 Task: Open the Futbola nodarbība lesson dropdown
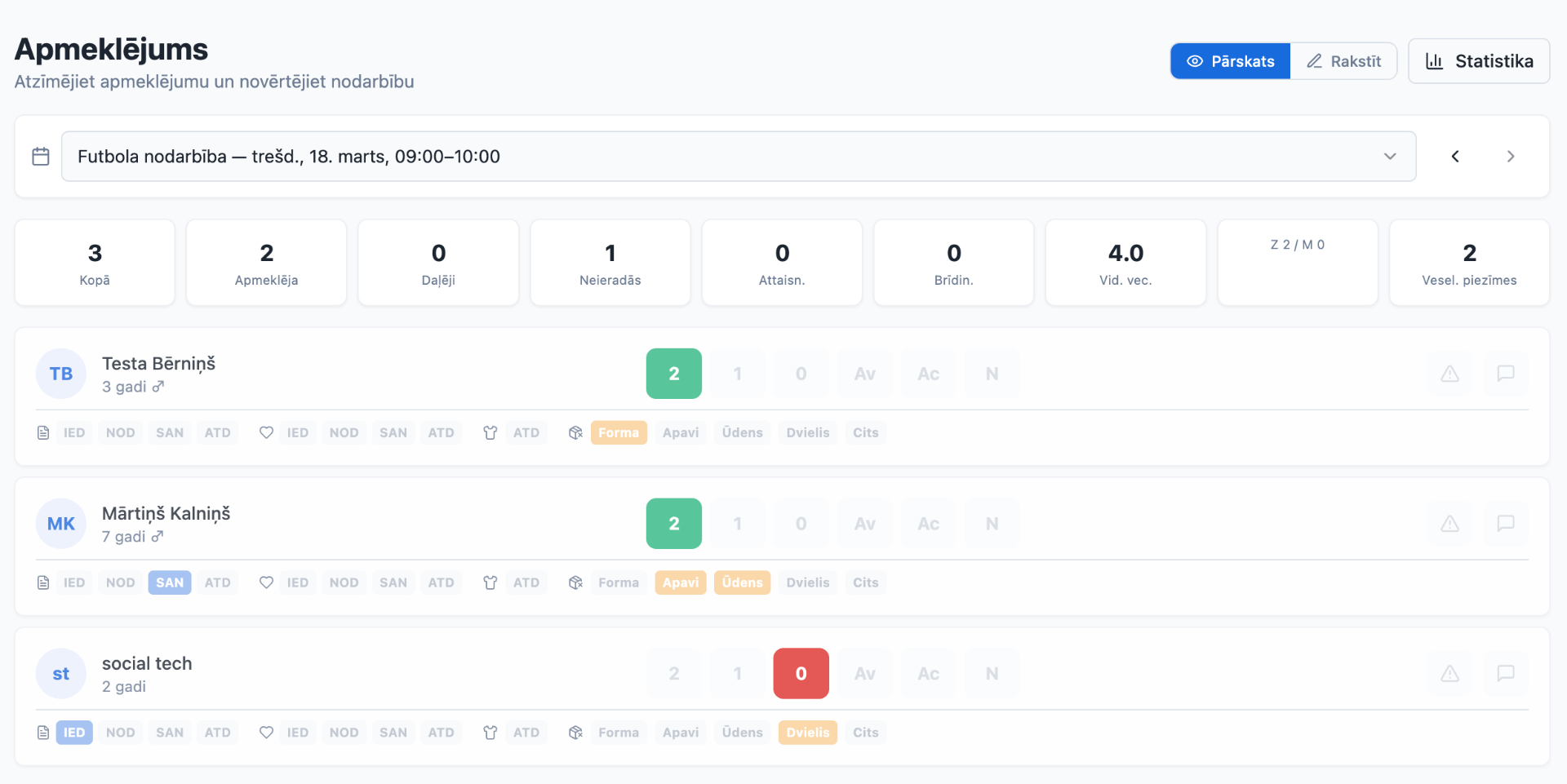point(739,157)
